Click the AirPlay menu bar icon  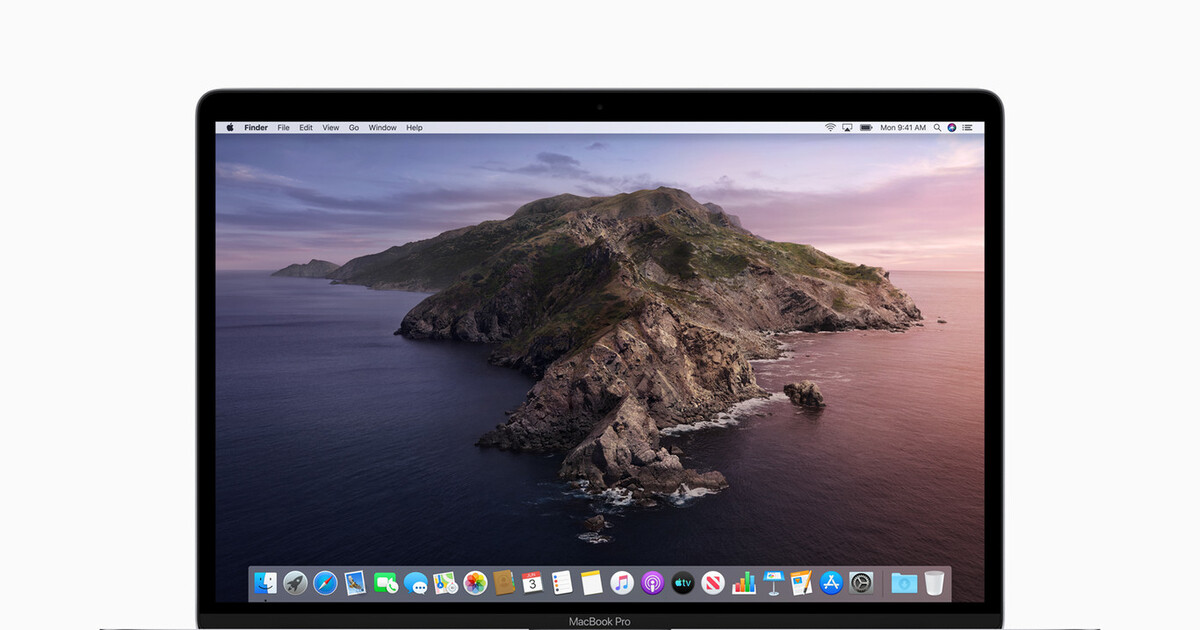846,128
